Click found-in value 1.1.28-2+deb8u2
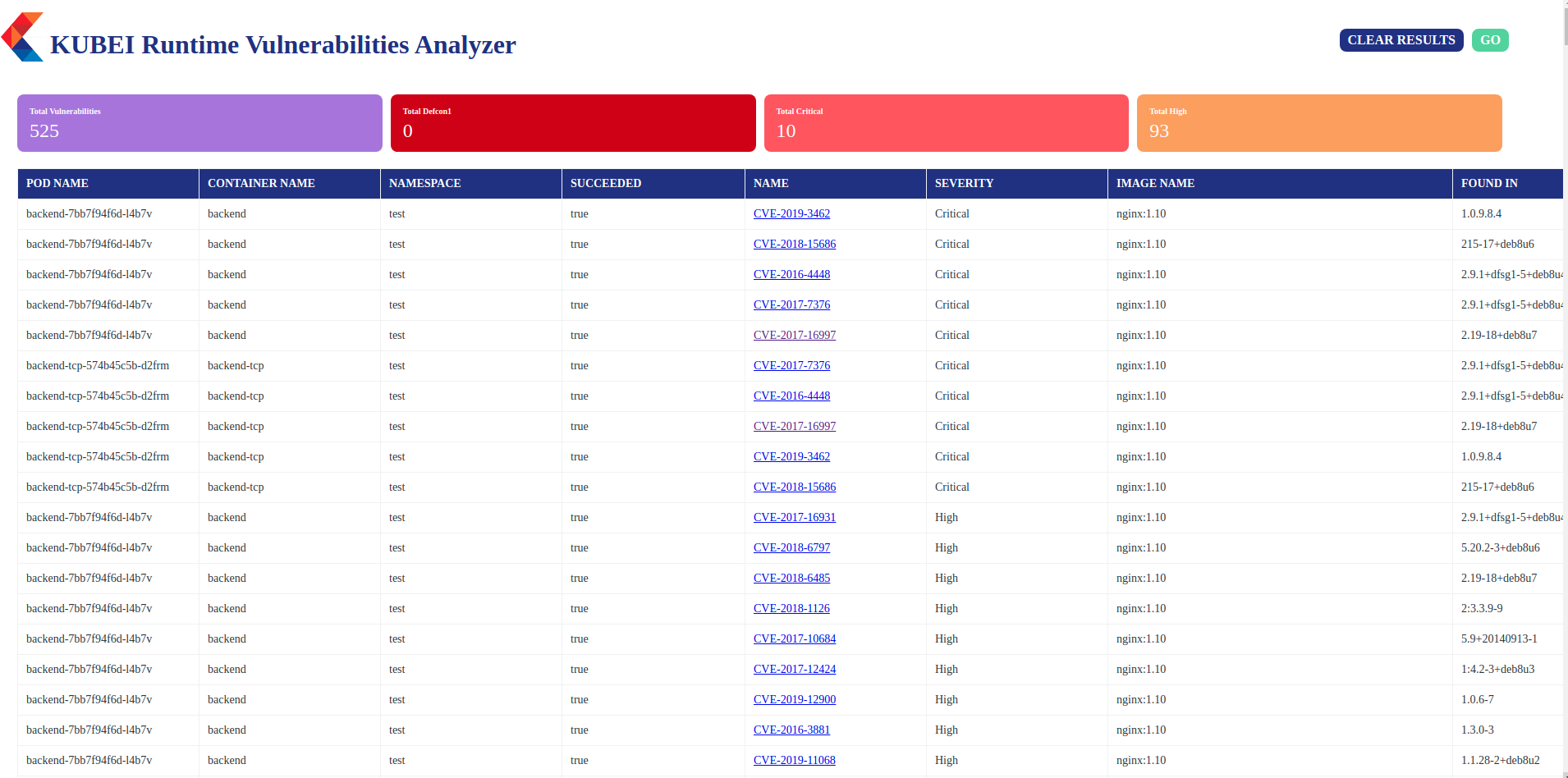The image size is (1568, 778). click(x=1500, y=760)
